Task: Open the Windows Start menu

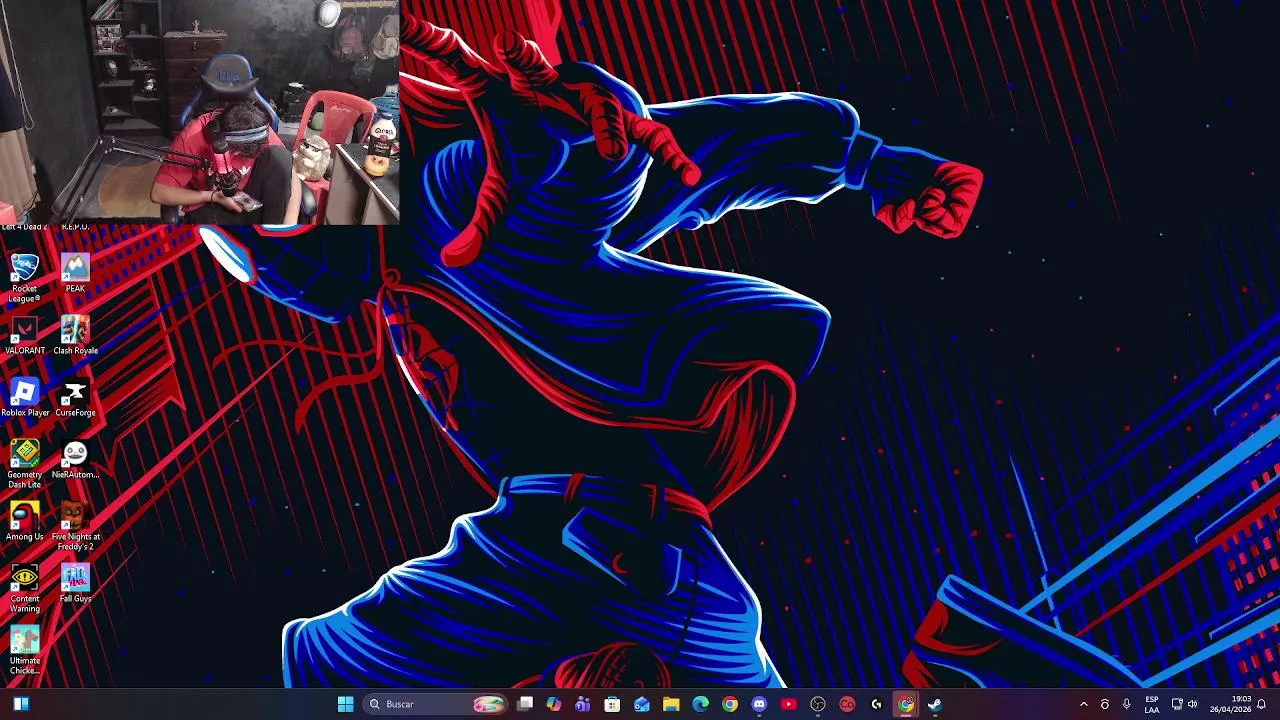Action: pyautogui.click(x=345, y=704)
